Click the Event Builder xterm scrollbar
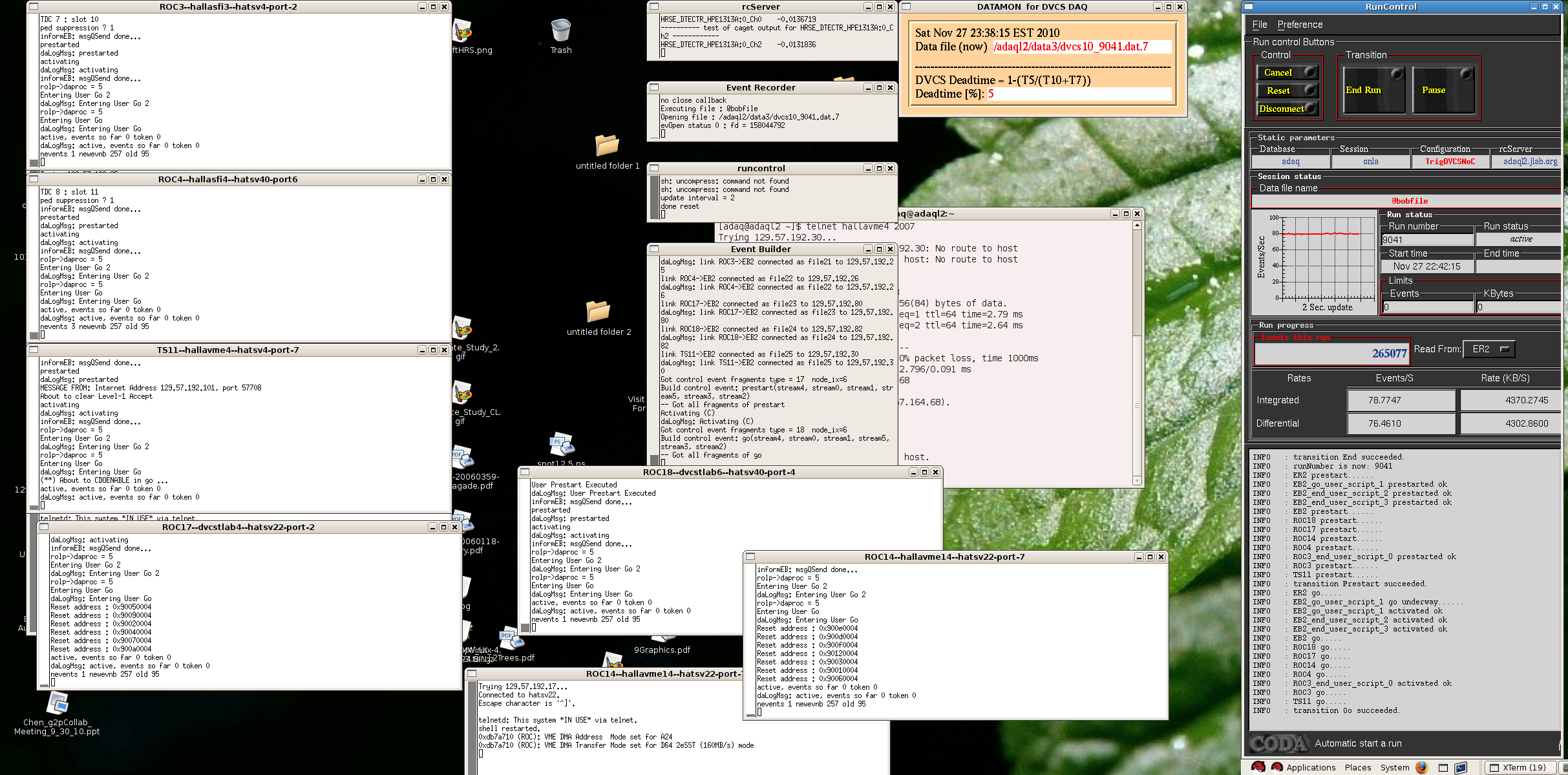1568x775 pixels. (x=653, y=361)
